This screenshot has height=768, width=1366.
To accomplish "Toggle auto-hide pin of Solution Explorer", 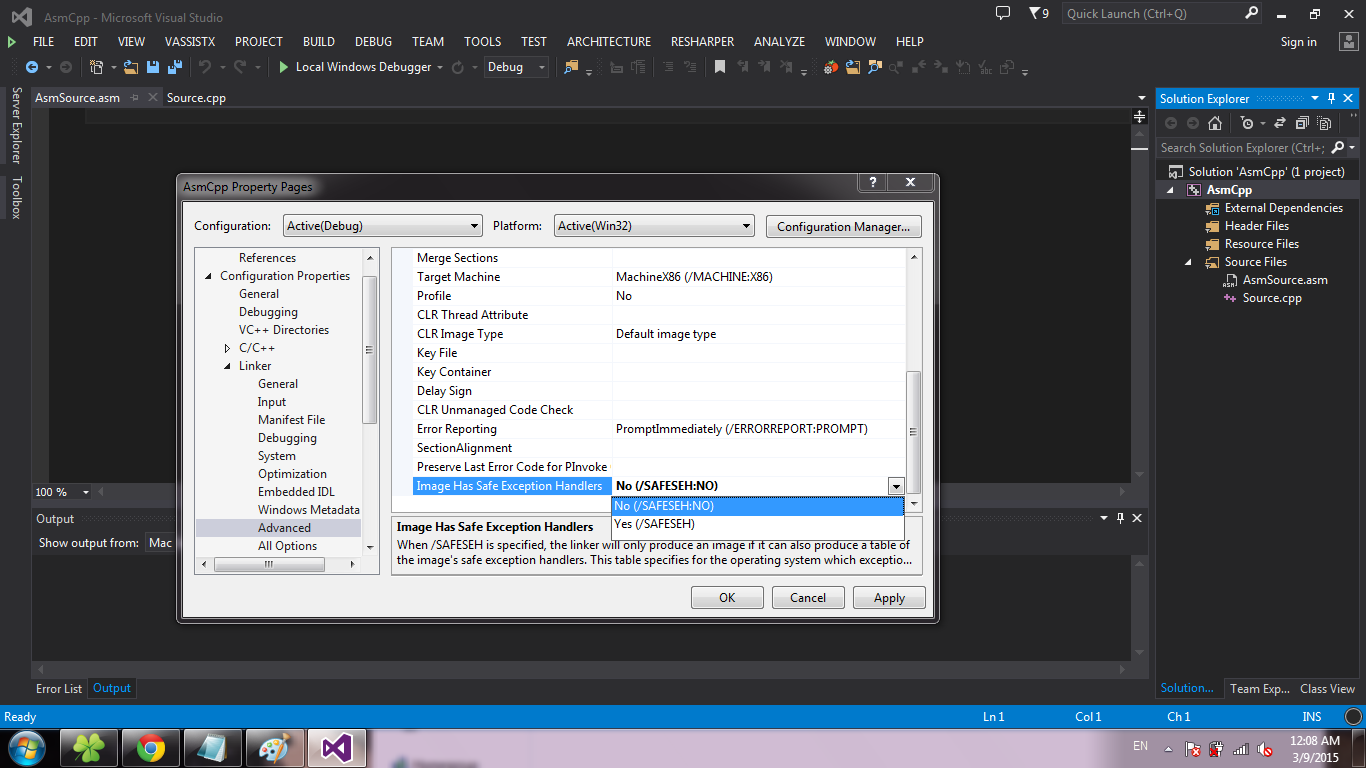I will (1332, 98).
